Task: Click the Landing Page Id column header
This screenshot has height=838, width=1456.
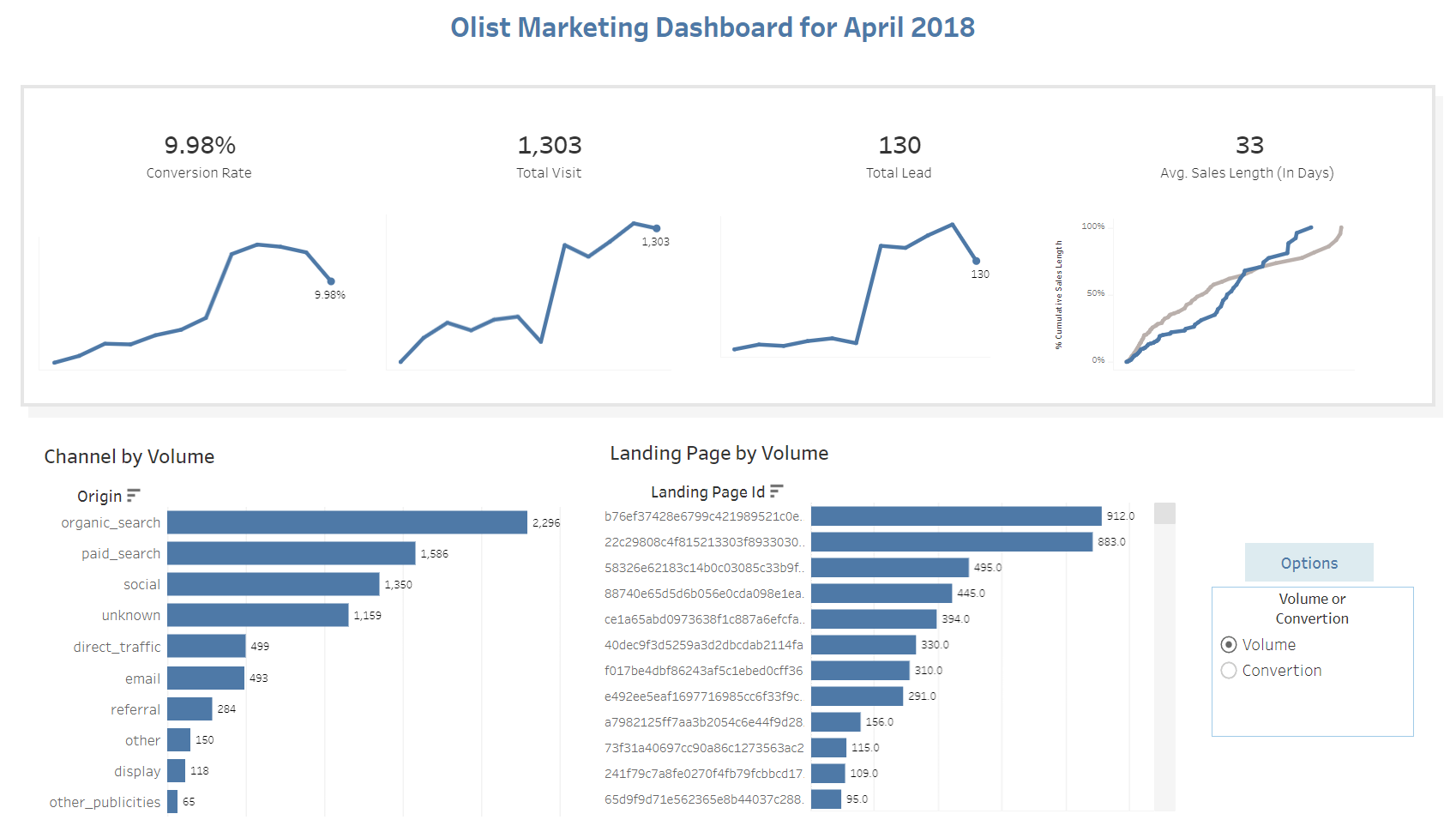Action: click(707, 491)
